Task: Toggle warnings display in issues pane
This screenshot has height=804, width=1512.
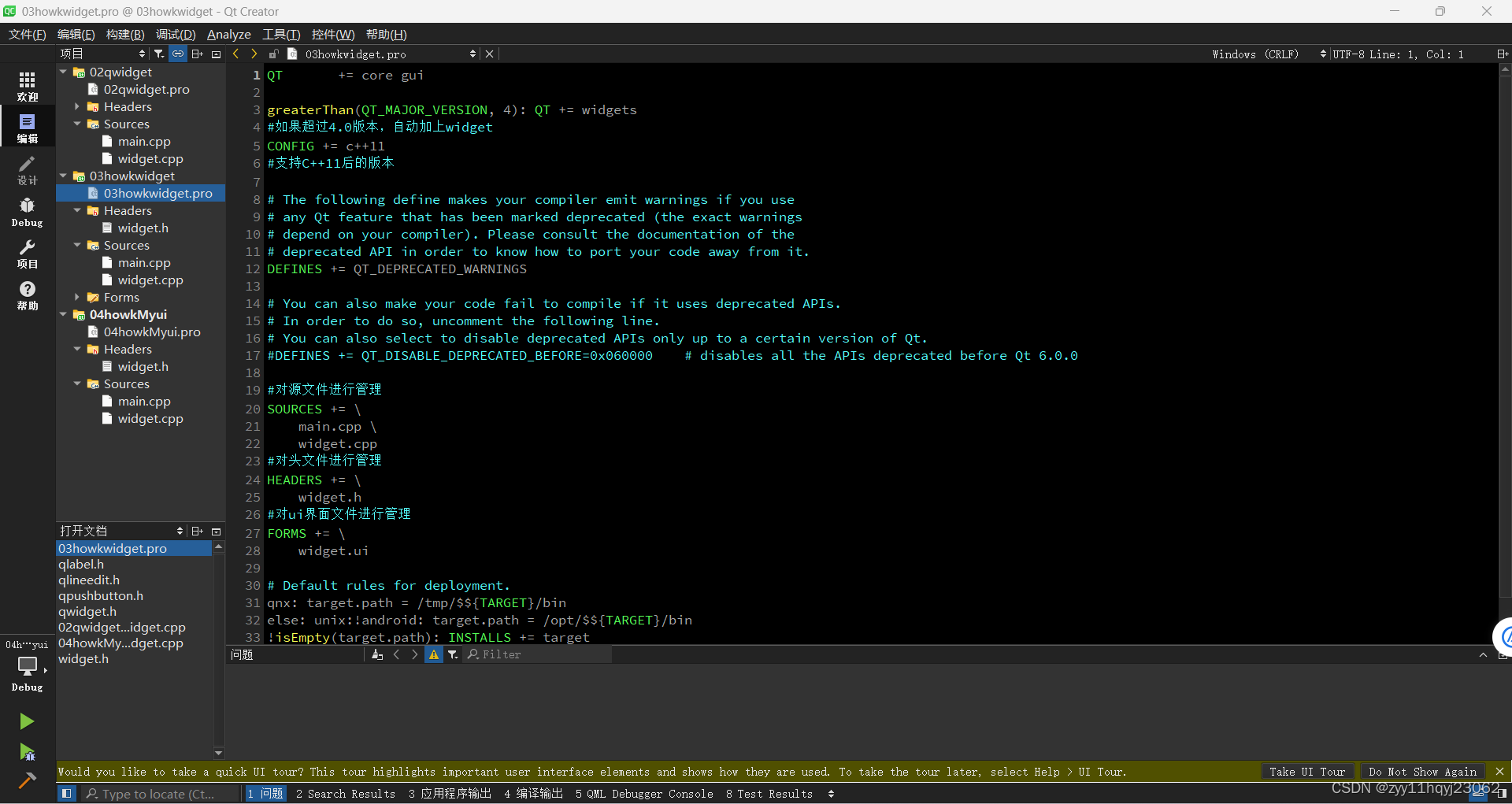Action: click(434, 654)
